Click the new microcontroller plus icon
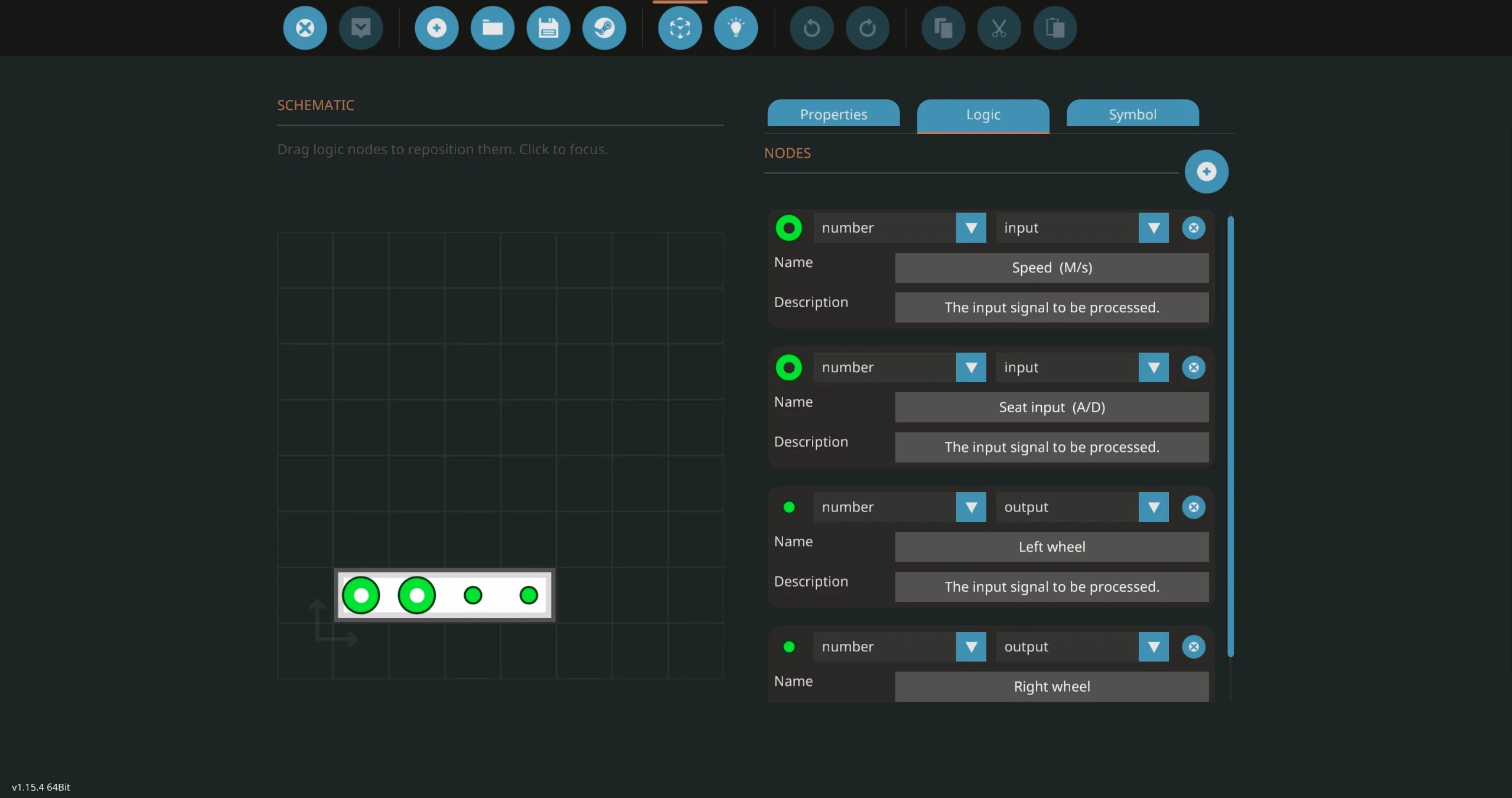 pos(436,28)
